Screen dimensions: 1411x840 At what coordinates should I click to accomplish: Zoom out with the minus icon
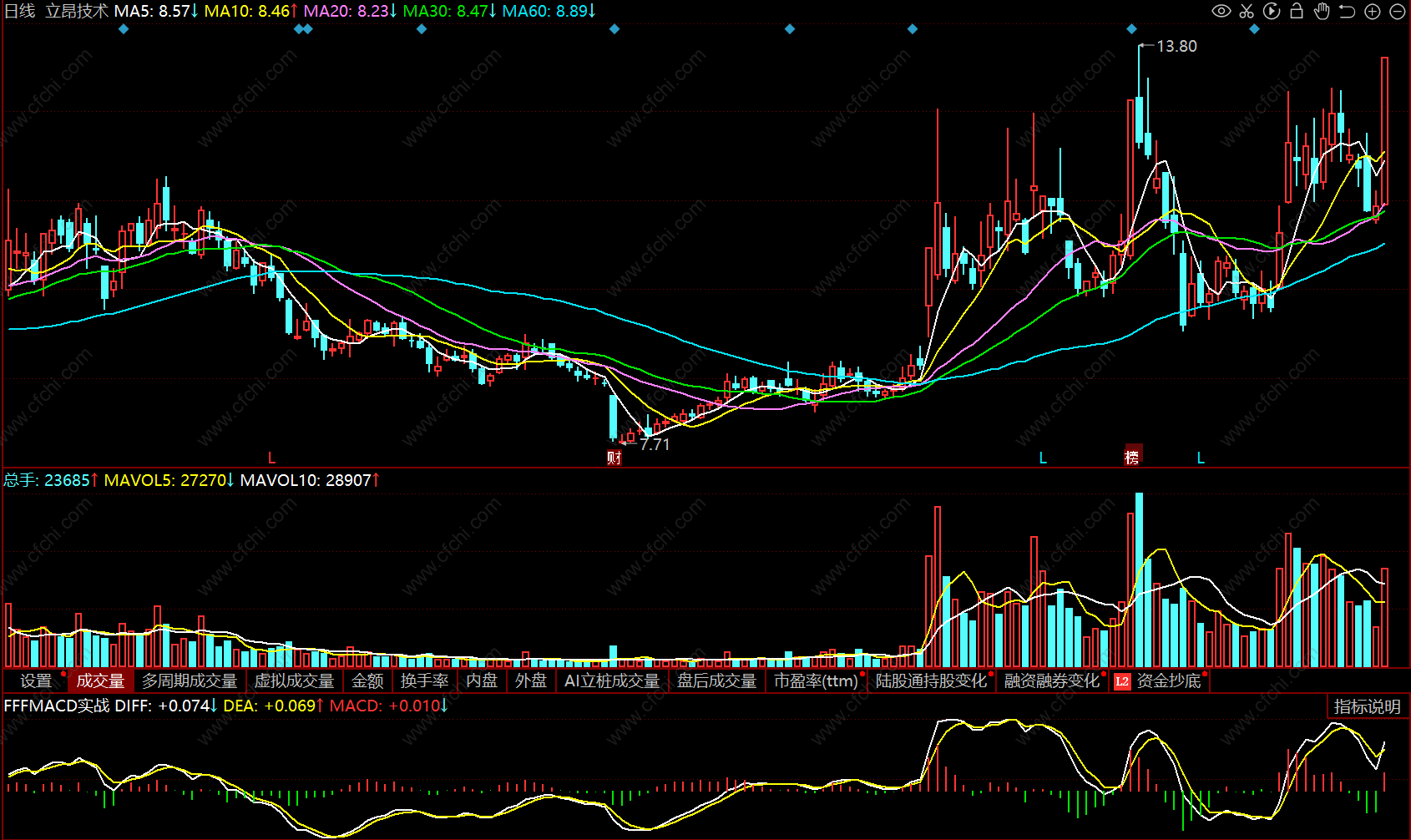pyautogui.click(x=1397, y=11)
